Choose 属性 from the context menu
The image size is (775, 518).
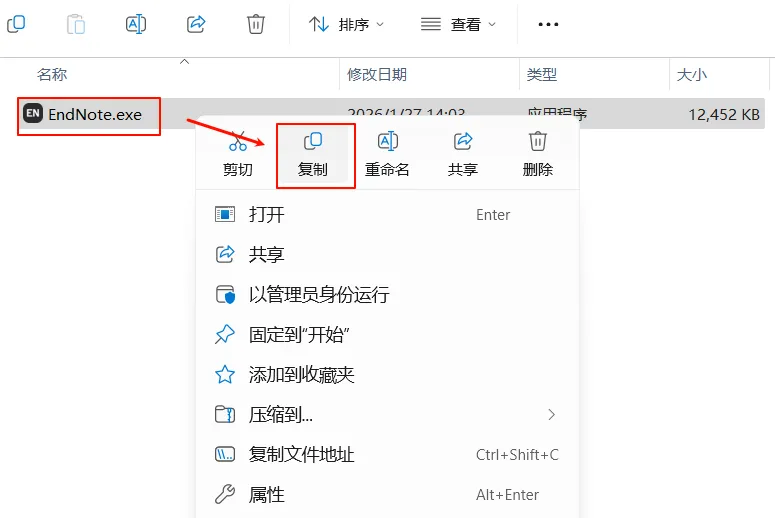[x=387, y=495]
